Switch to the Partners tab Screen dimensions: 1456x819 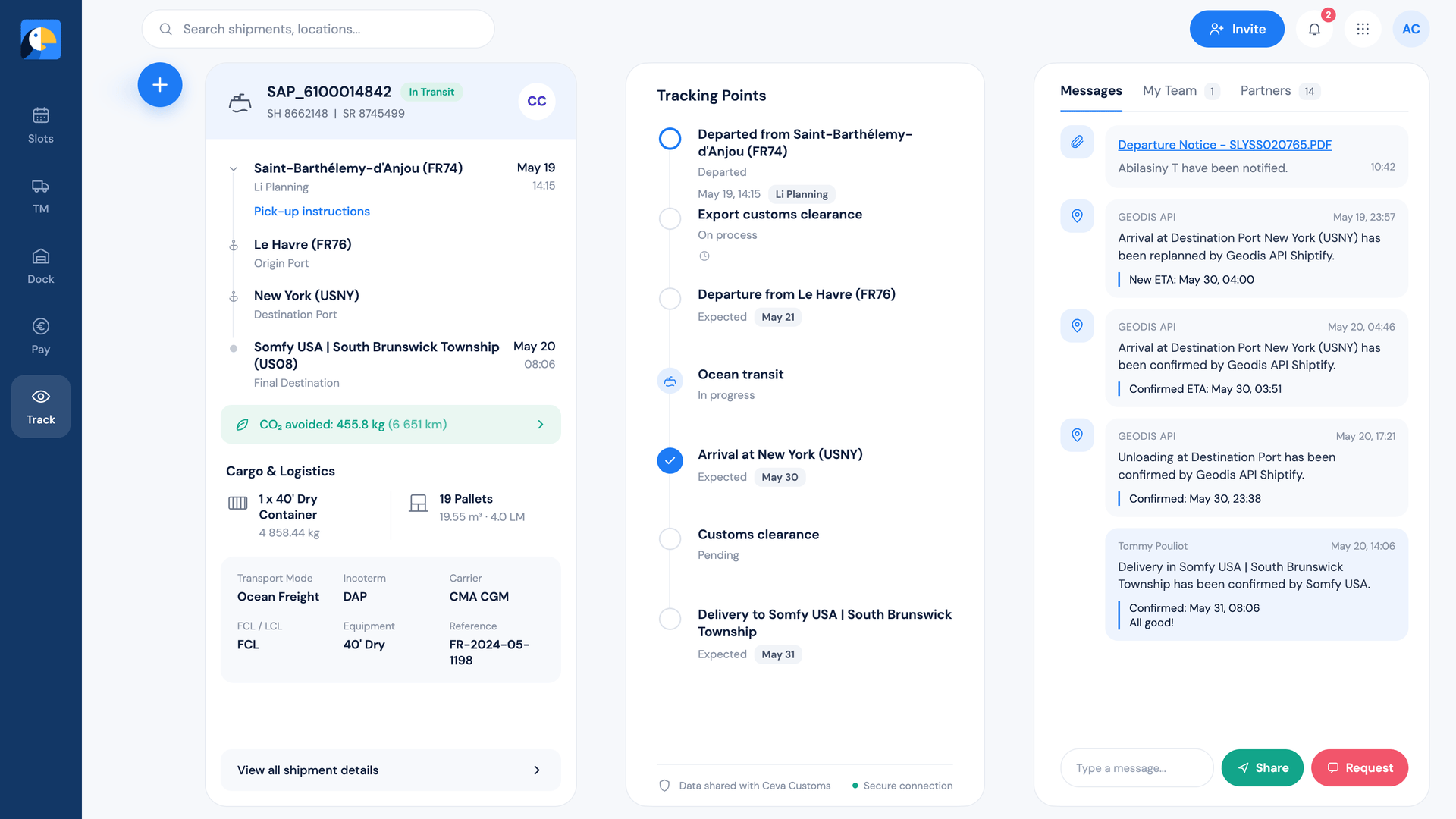point(1279,91)
